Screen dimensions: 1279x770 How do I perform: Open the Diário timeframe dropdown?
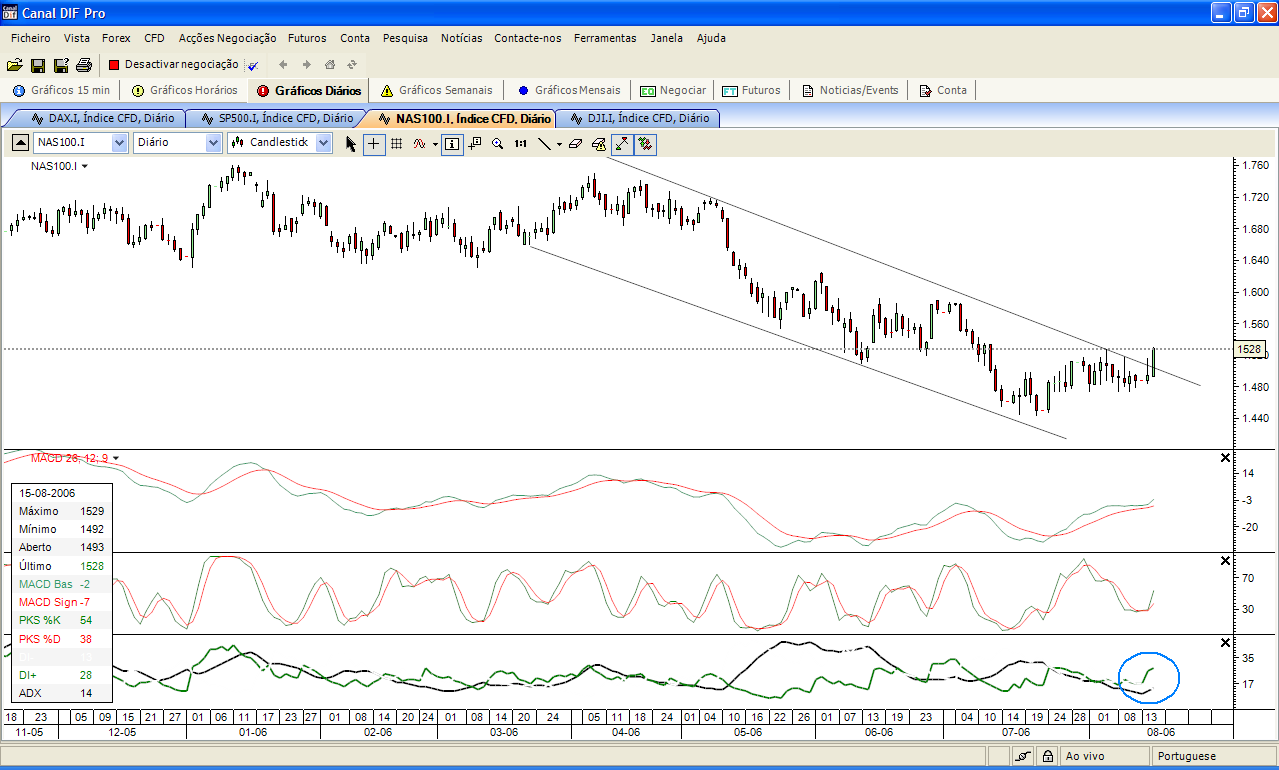(213, 143)
